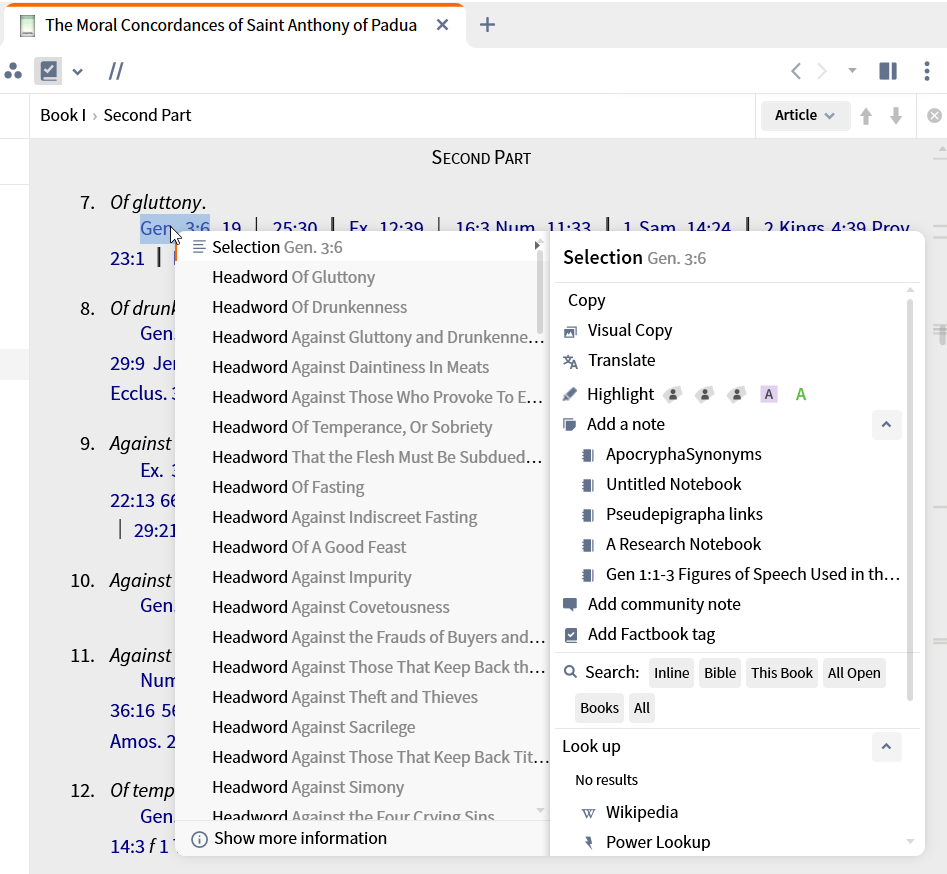947x874 pixels.
Task: Click the parallel resources slashes icon
Action: (116, 71)
